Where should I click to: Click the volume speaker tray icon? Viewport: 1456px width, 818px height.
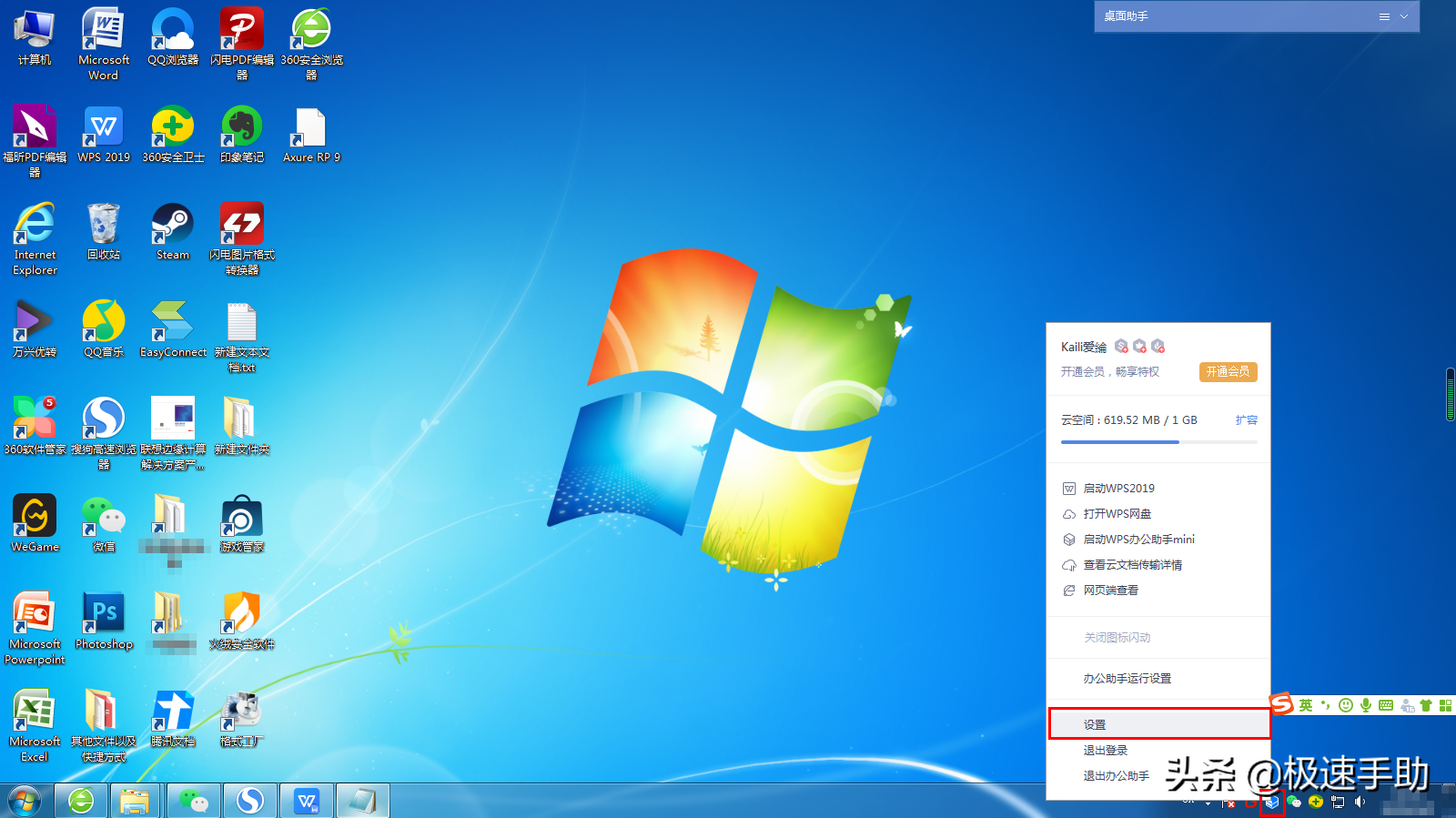(1360, 802)
